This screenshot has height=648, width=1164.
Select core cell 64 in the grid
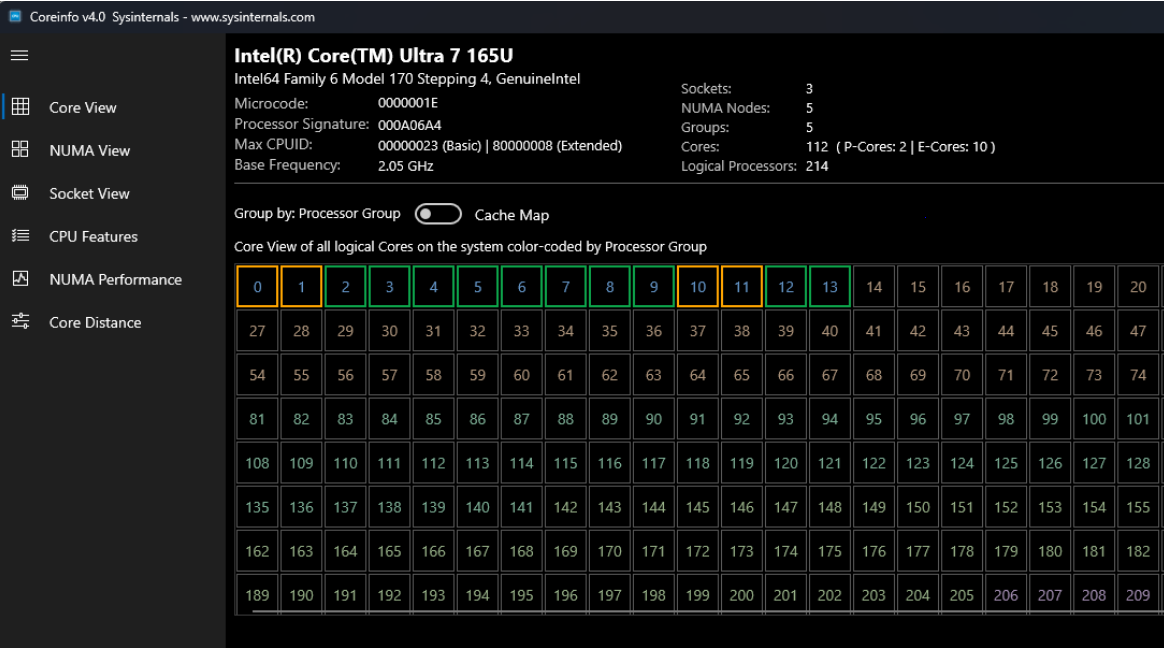tap(697, 375)
